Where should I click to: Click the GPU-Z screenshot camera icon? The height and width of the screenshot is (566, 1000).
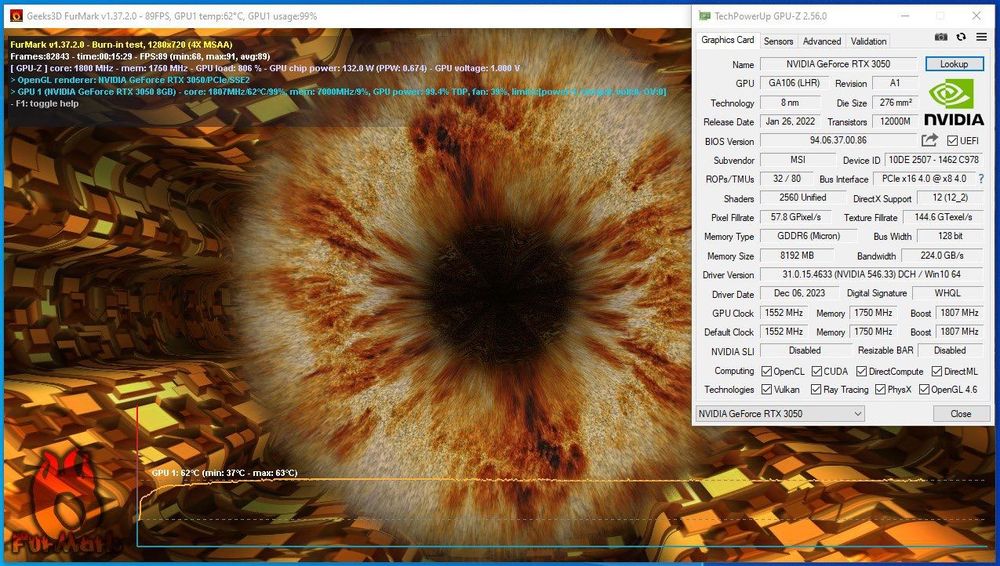pos(941,37)
